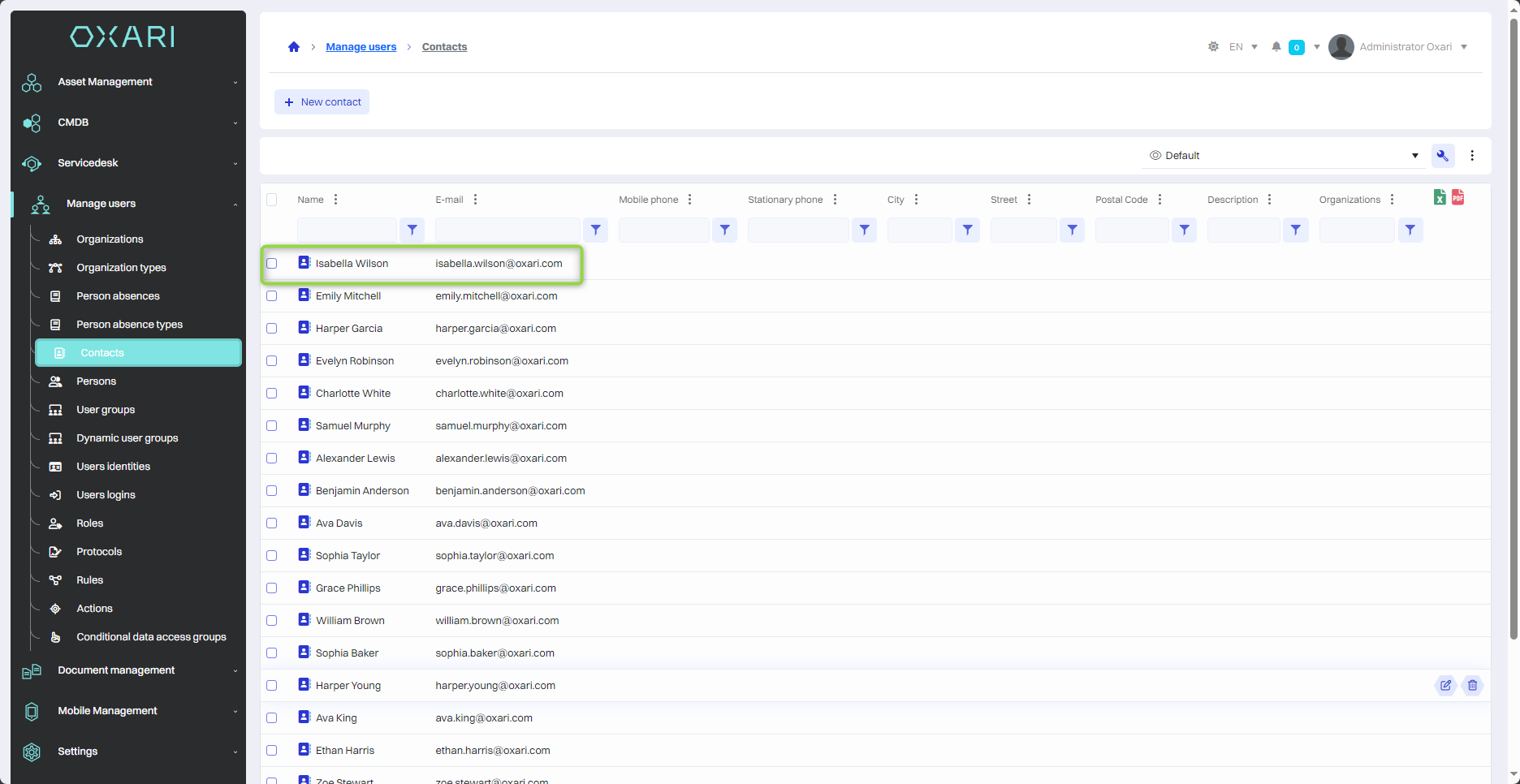Export contacts to Excel file
This screenshot has height=784, width=1520.
(1439, 197)
